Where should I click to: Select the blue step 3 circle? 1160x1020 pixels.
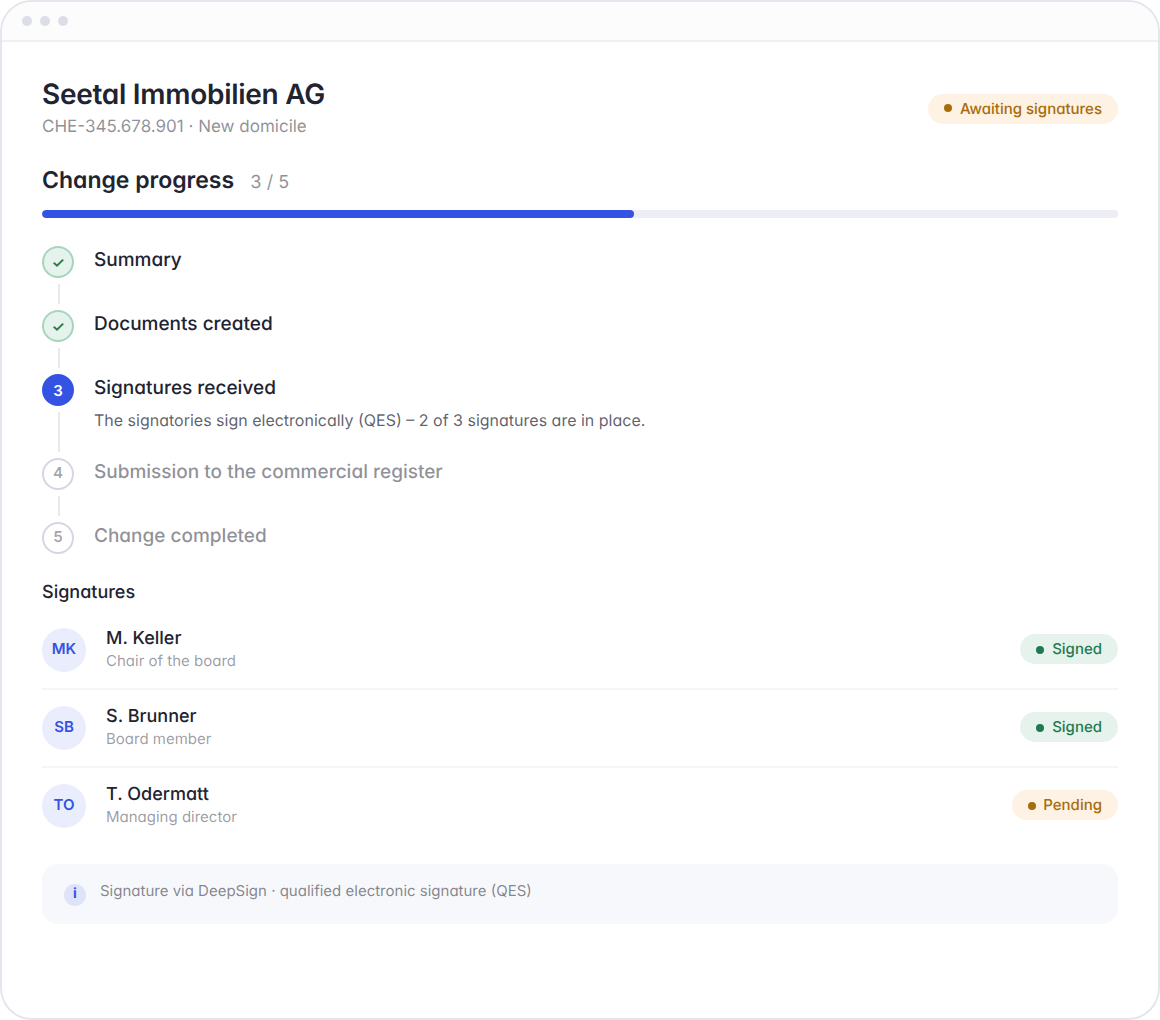coord(58,390)
